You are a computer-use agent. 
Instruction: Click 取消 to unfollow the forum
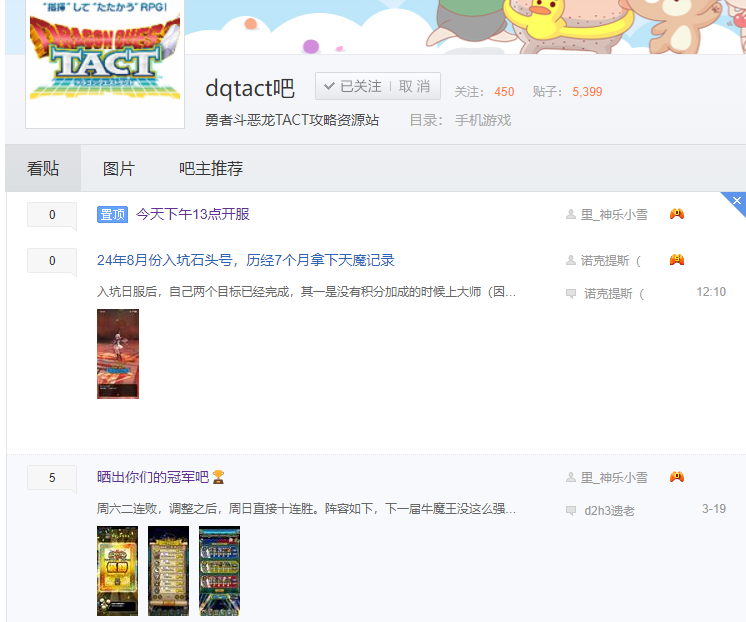[x=414, y=86]
